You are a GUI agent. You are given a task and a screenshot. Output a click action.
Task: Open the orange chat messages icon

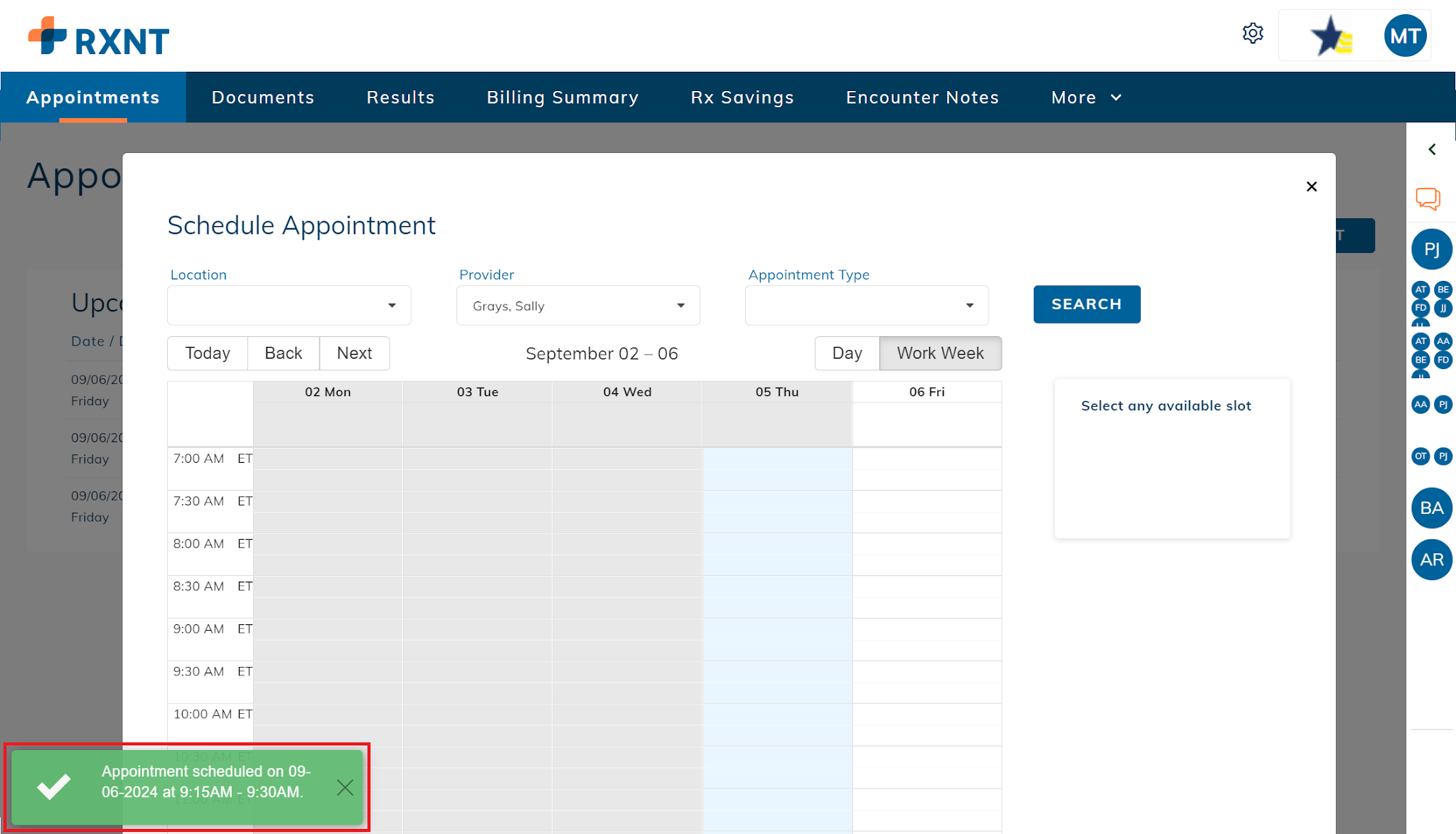pyautogui.click(x=1428, y=198)
